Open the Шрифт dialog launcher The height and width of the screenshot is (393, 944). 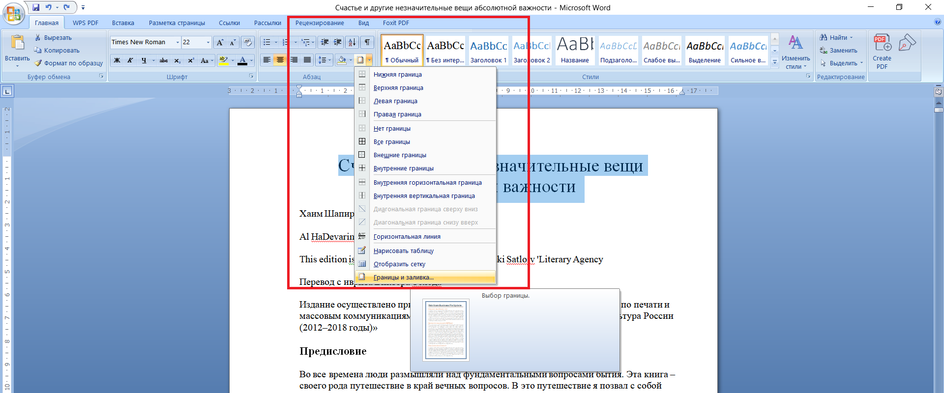pyautogui.click(x=251, y=76)
